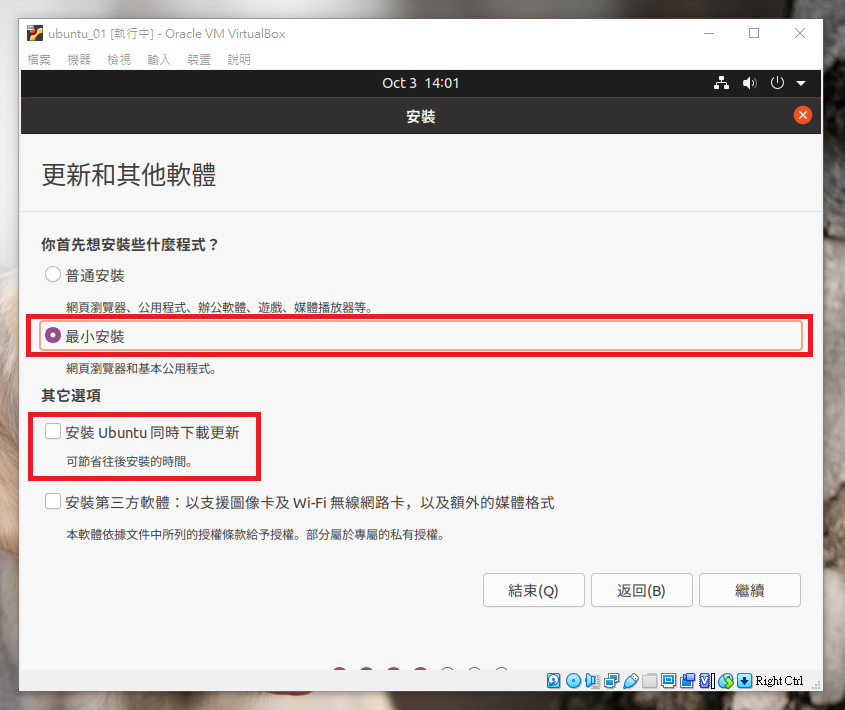Select the 普通安裝 radio button
845x710 pixels.
52,274
